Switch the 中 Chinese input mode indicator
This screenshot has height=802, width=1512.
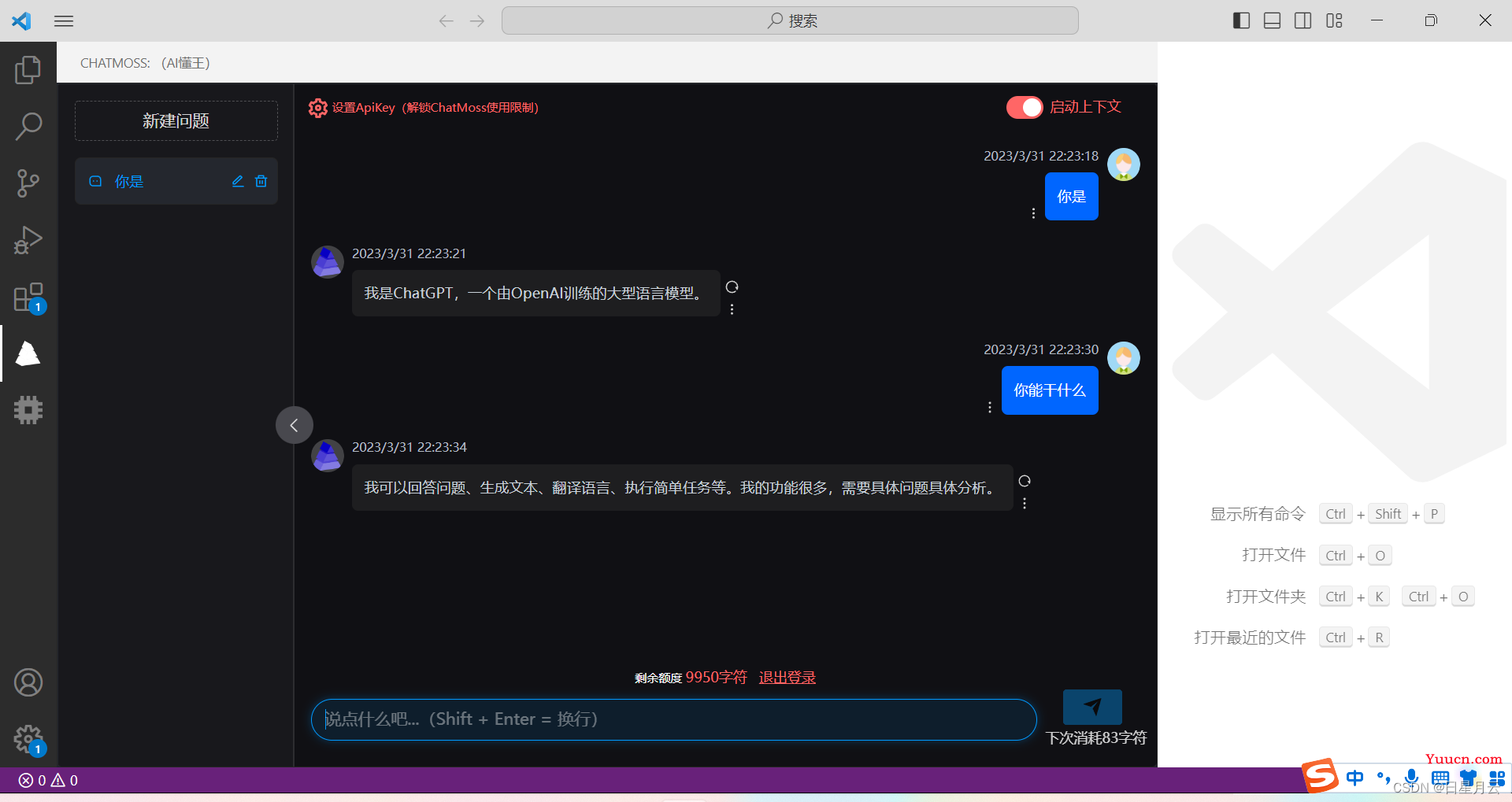pos(1354,778)
